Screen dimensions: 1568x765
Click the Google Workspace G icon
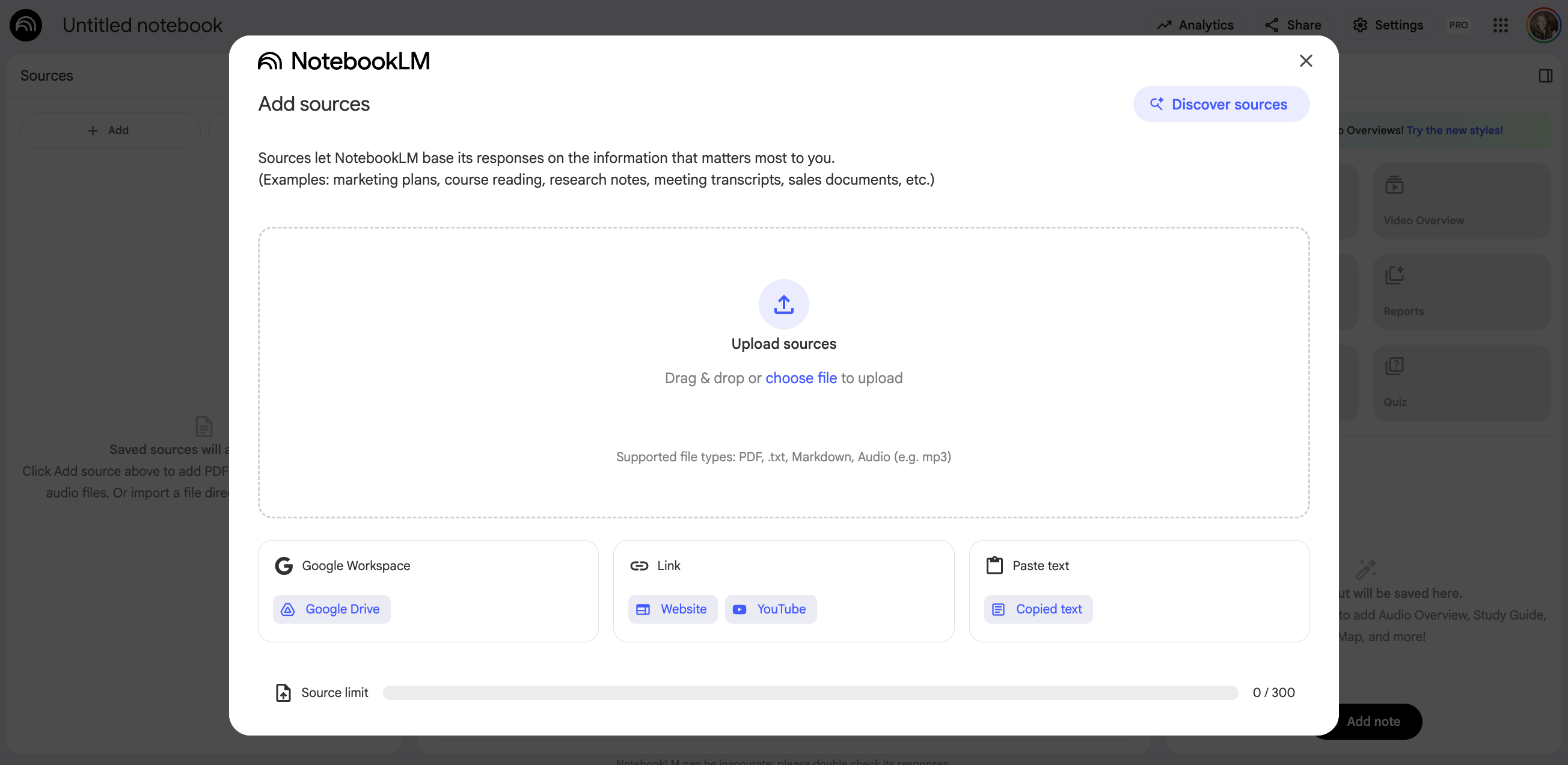pyautogui.click(x=284, y=566)
